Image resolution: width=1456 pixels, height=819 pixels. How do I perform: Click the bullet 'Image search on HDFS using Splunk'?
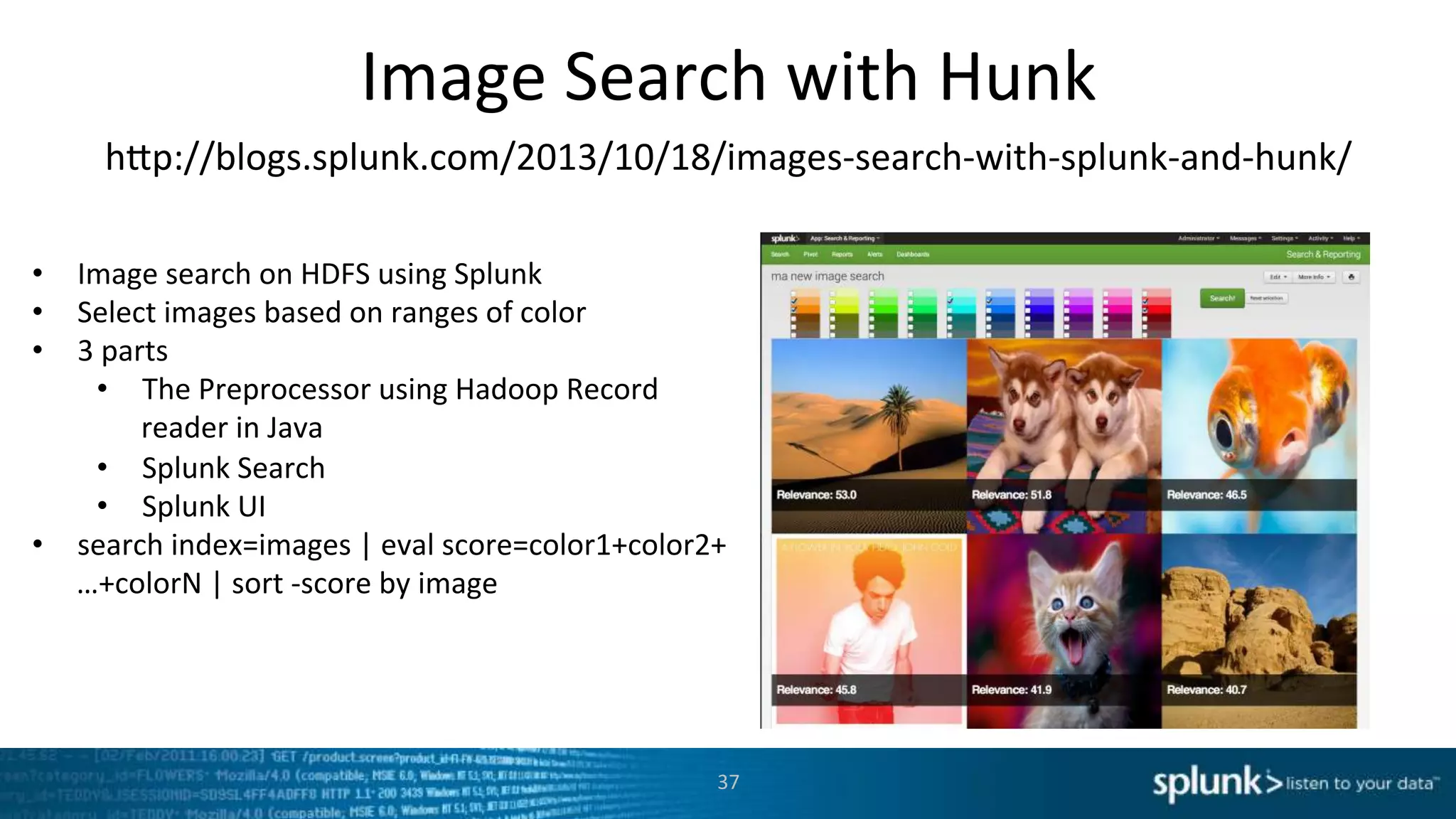tap(309, 274)
